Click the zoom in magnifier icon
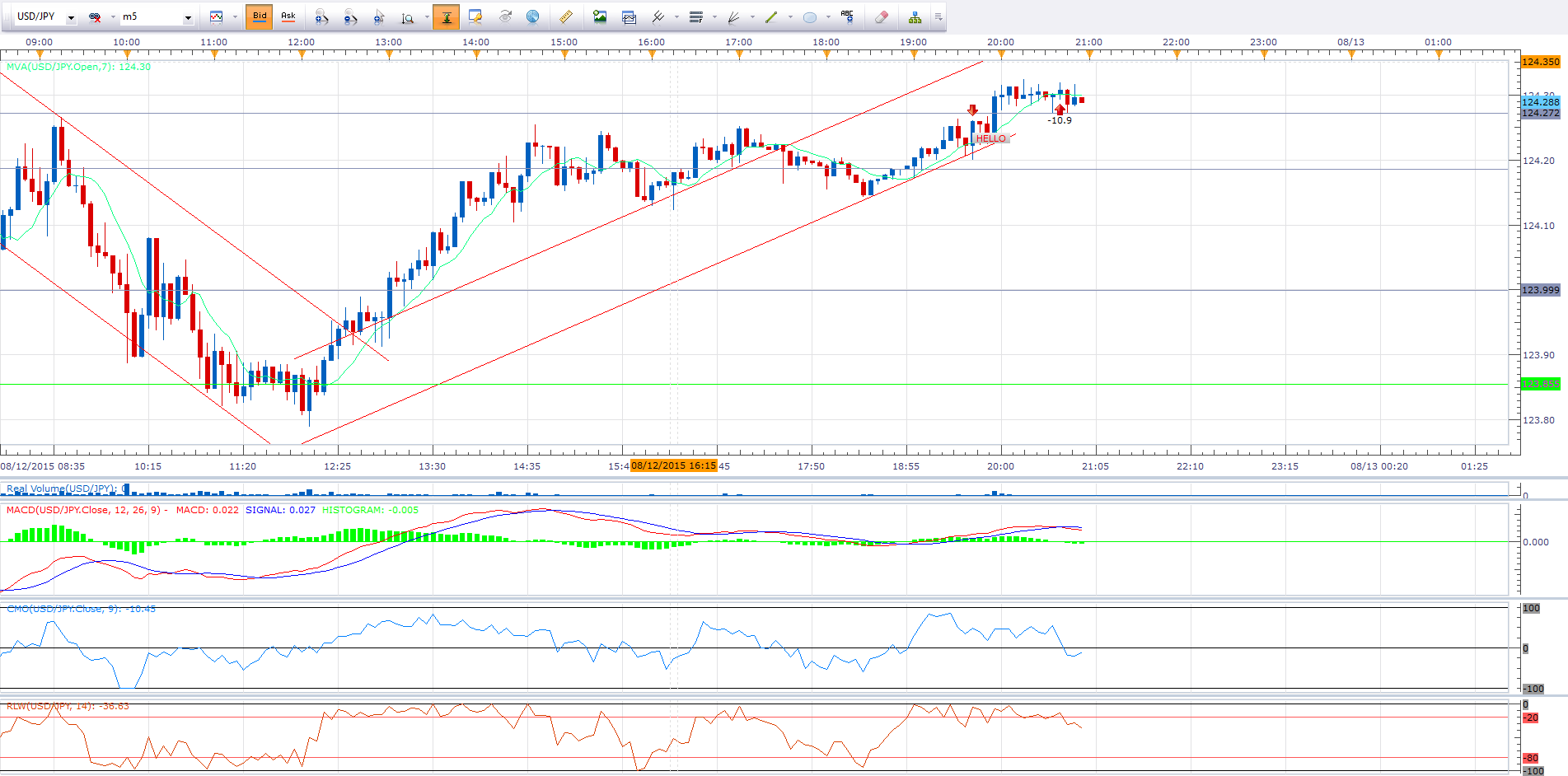 [x=321, y=17]
